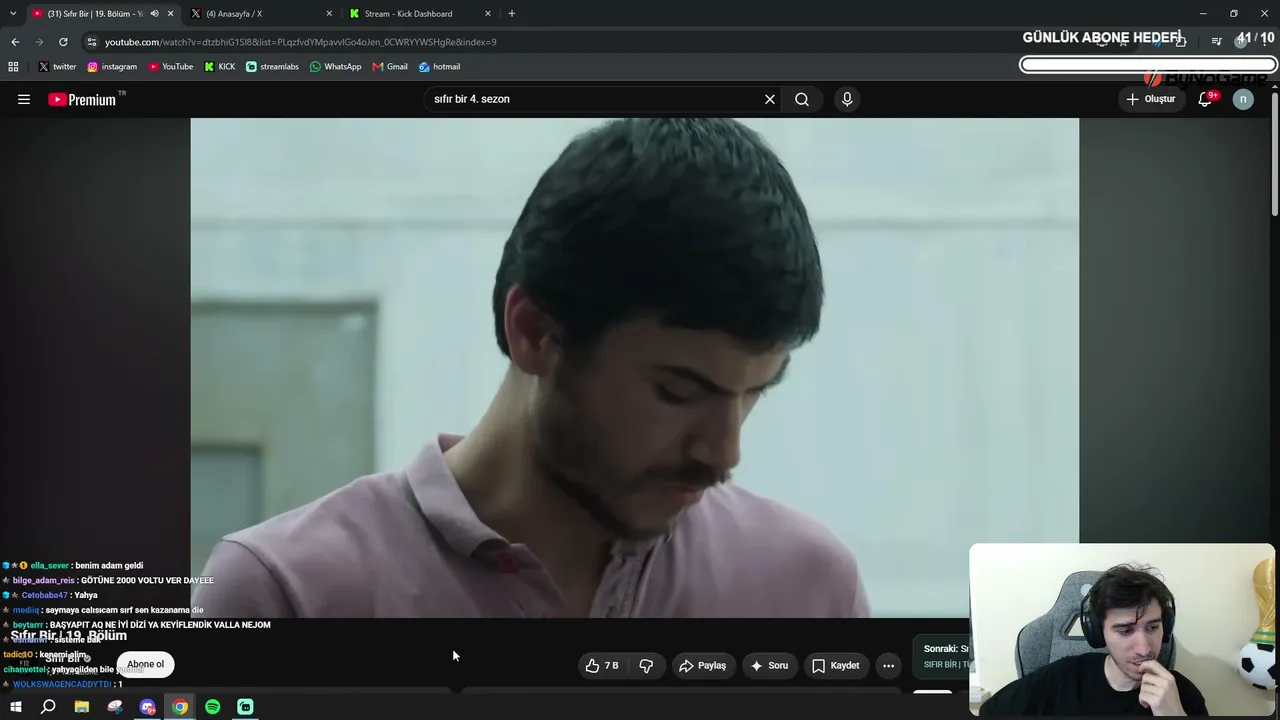Open the Chrome apps grid shortcut
The height and width of the screenshot is (720, 1280).
click(13, 67)
